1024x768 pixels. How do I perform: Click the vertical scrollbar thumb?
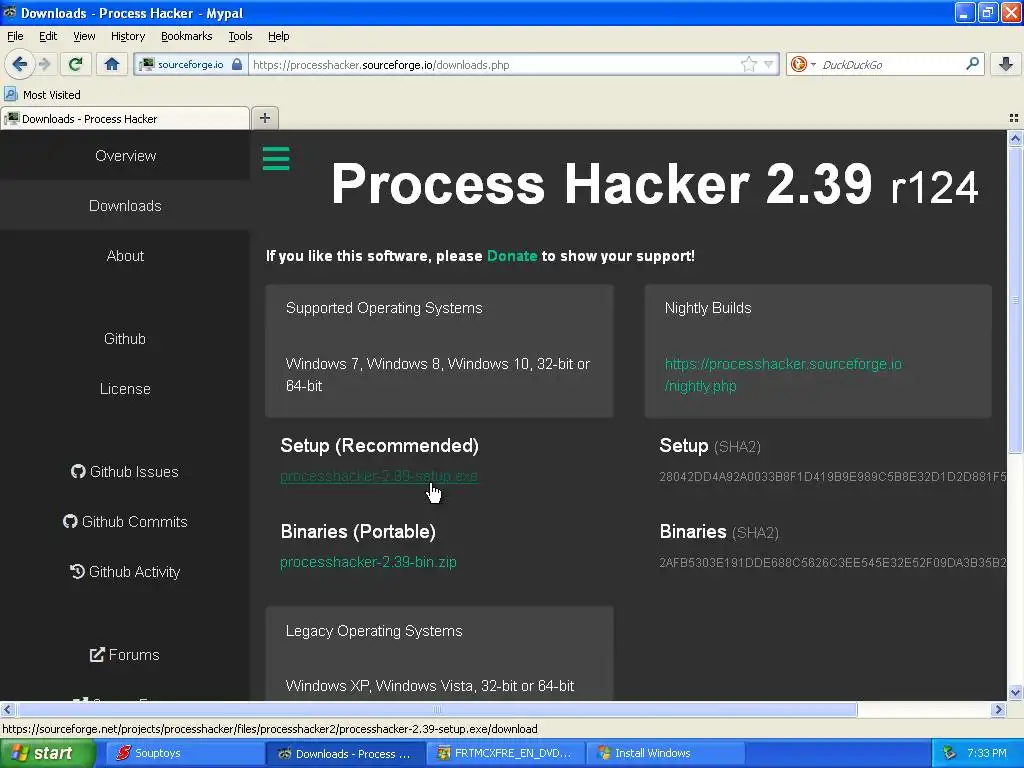click(x=1015, y=300)
